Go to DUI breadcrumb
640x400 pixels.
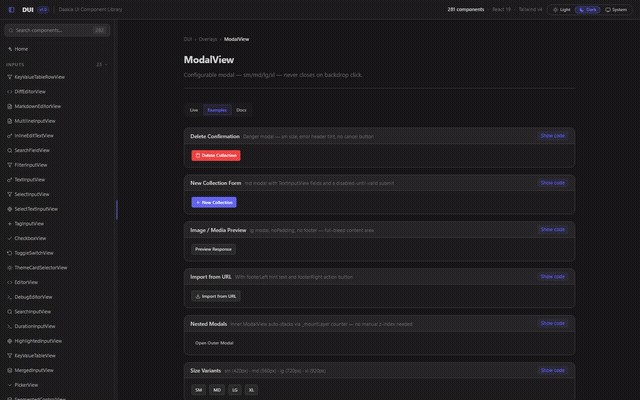(187, 40)
